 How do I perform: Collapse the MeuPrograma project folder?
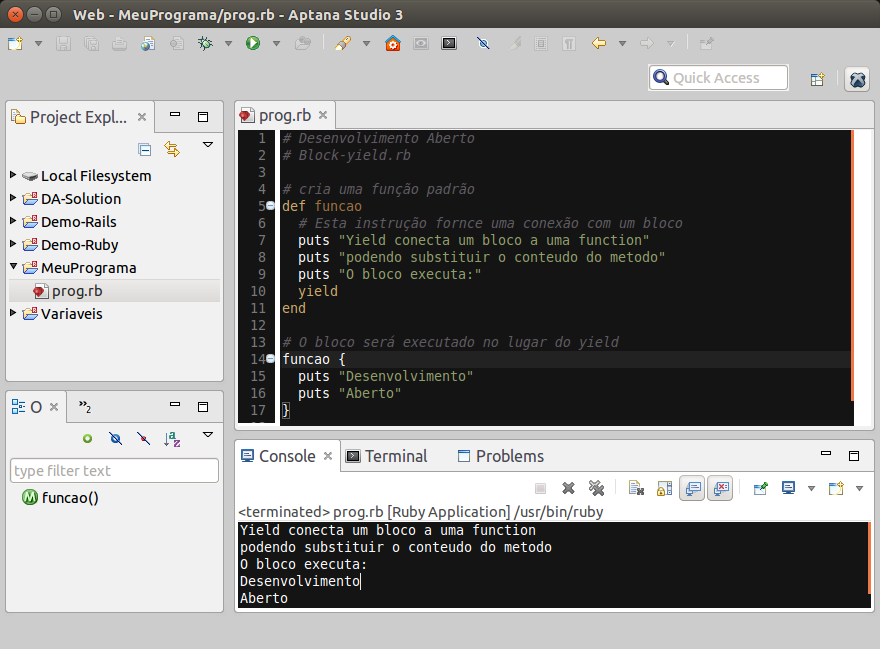point(13,267)
